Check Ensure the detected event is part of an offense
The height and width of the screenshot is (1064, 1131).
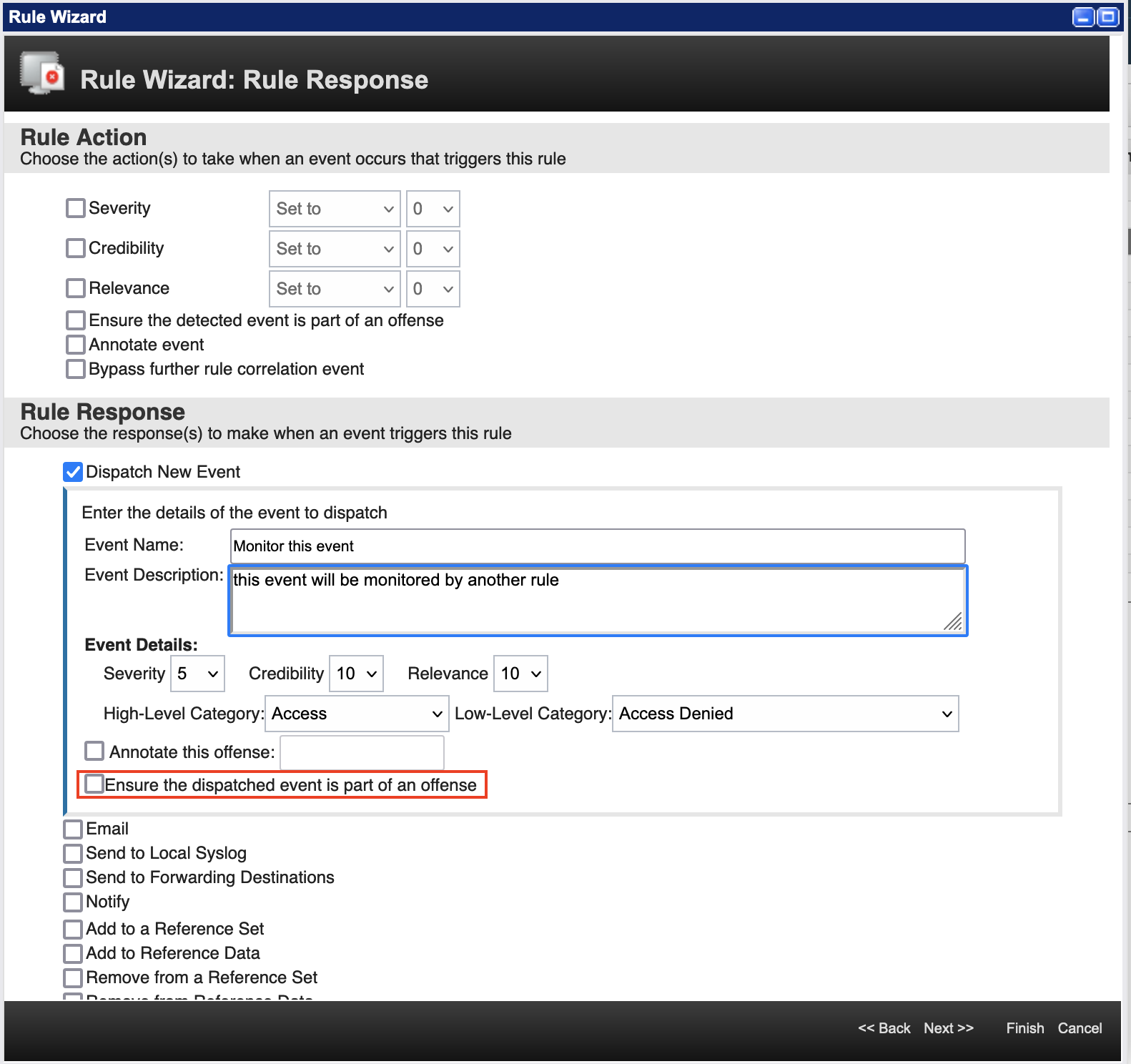click(x=76, y=320)
